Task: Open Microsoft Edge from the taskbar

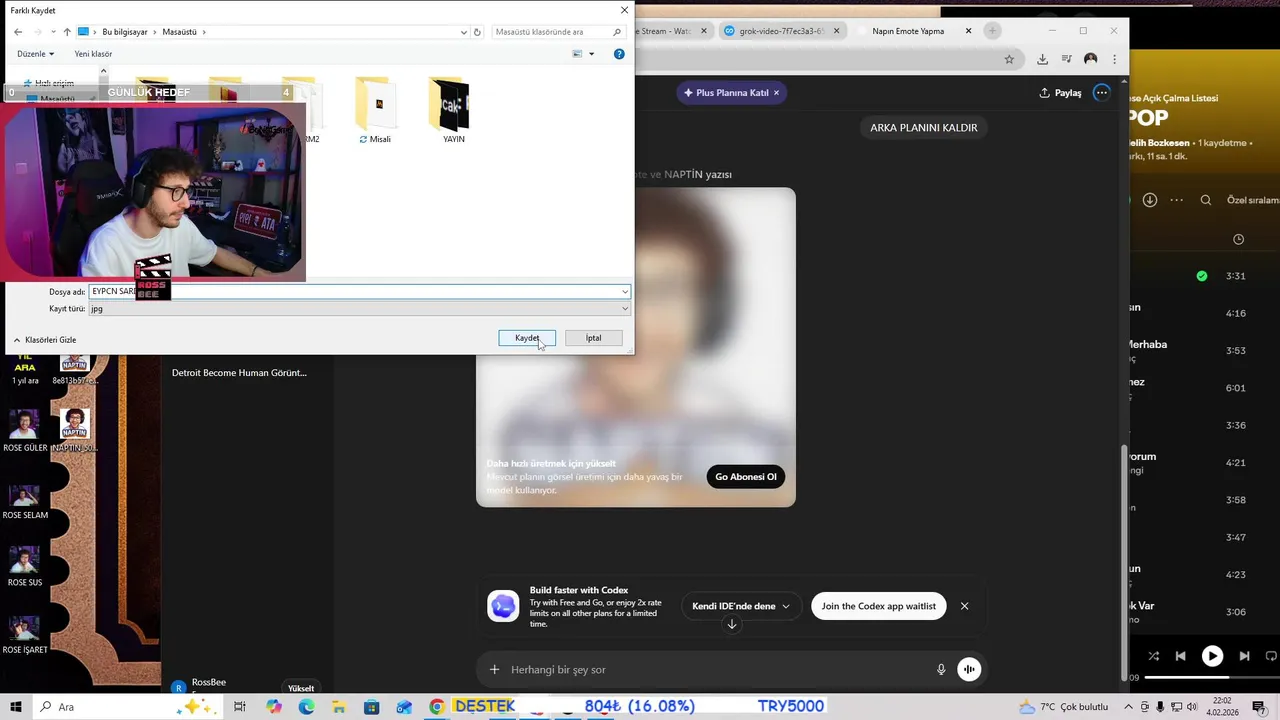Action: [306, 707]
